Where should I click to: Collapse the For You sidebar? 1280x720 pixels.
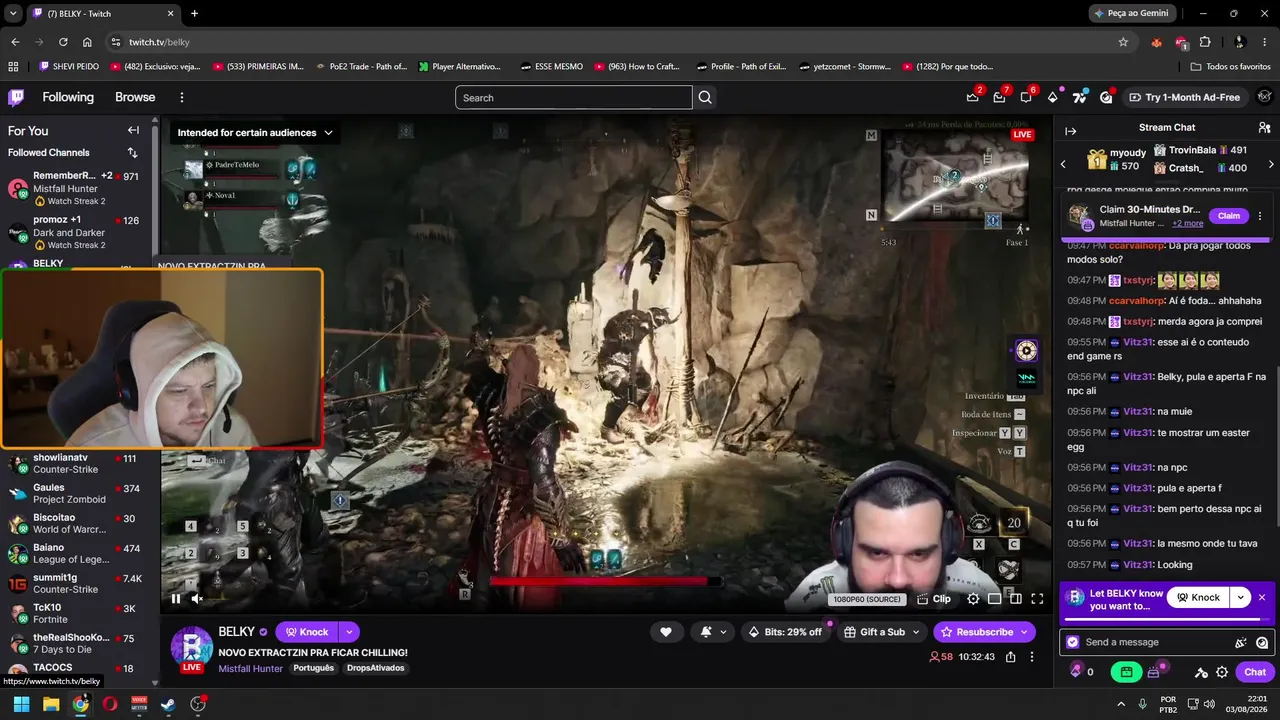pyautogui.click(x=133, y=130)
